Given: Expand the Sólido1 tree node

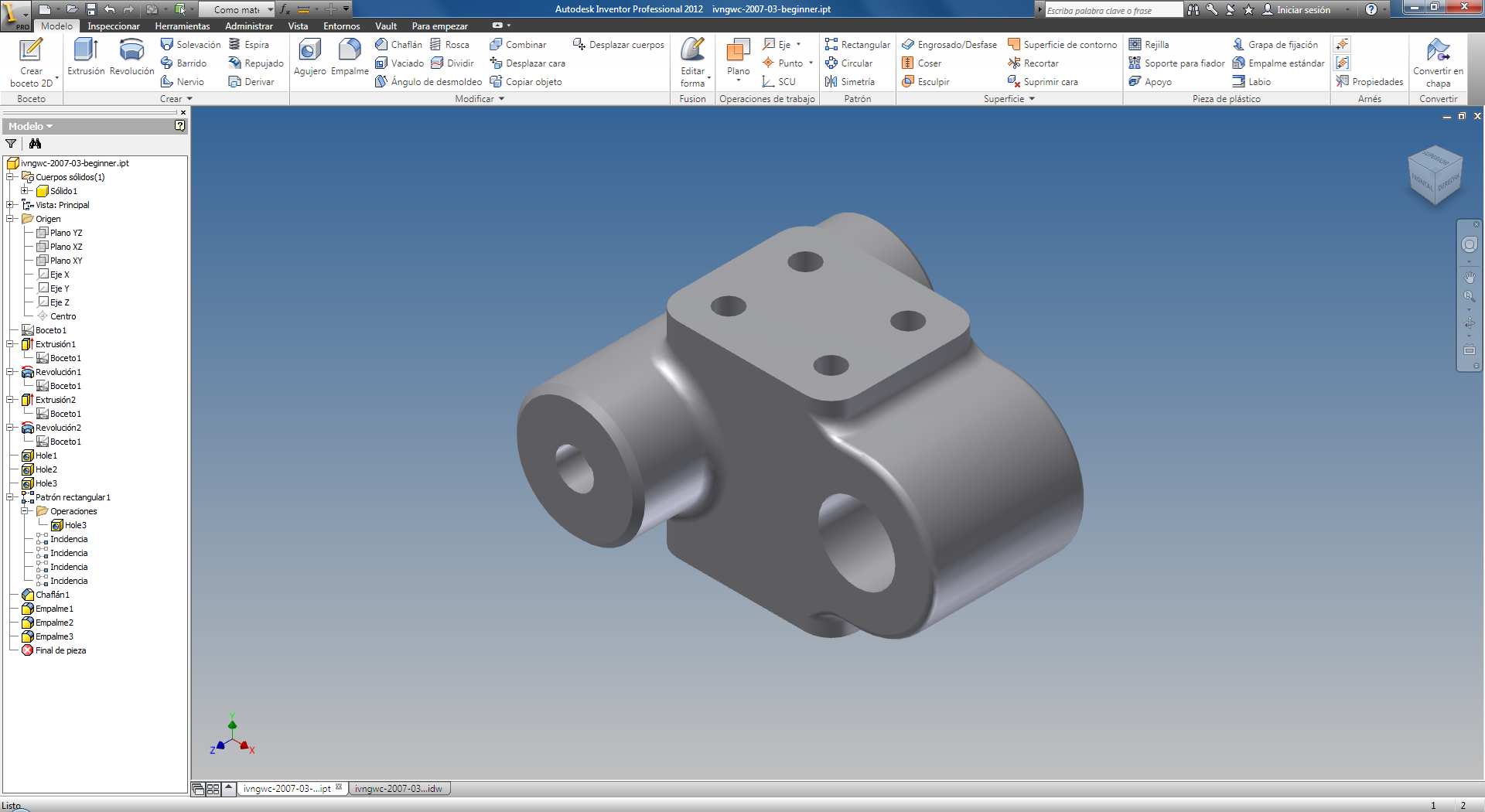Looking at the screenshot, I should coord(26,191).
